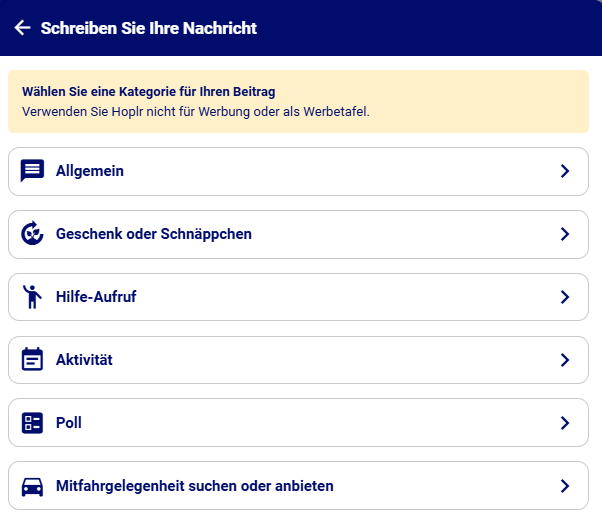Click the chevron on the Poll row
The width and height of the screenshot is (602, 520).
(x=565, y=423)
